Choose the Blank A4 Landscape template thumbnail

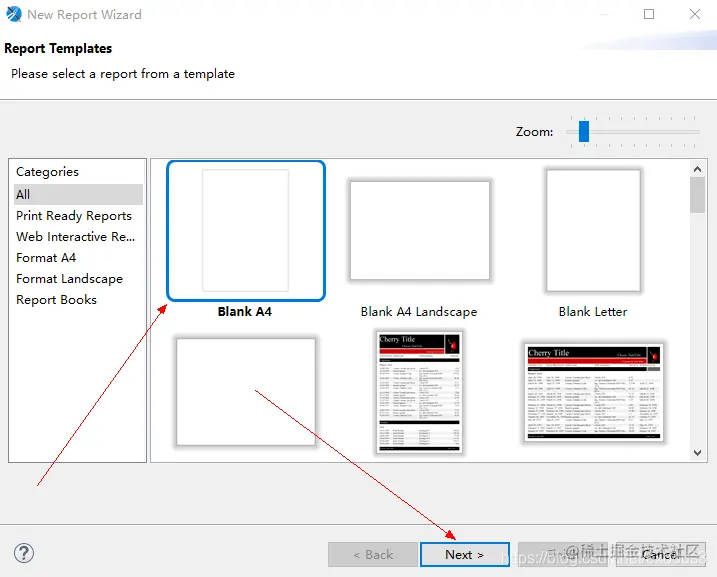click(420, 230)
